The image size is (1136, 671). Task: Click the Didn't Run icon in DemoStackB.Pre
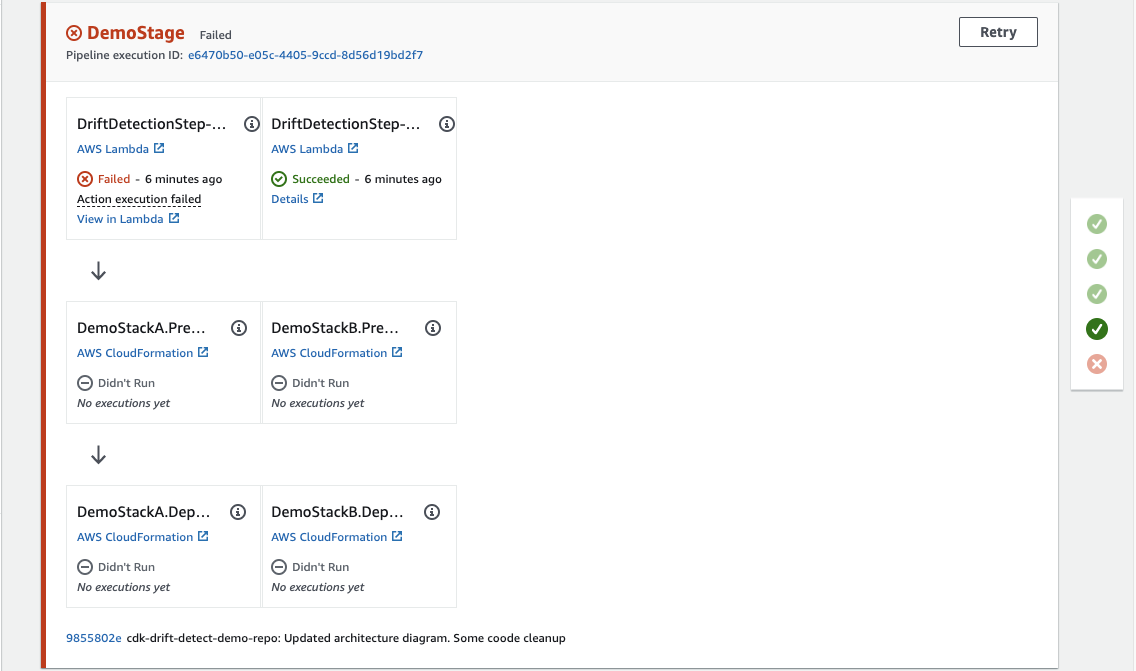[x=279, y=383]
